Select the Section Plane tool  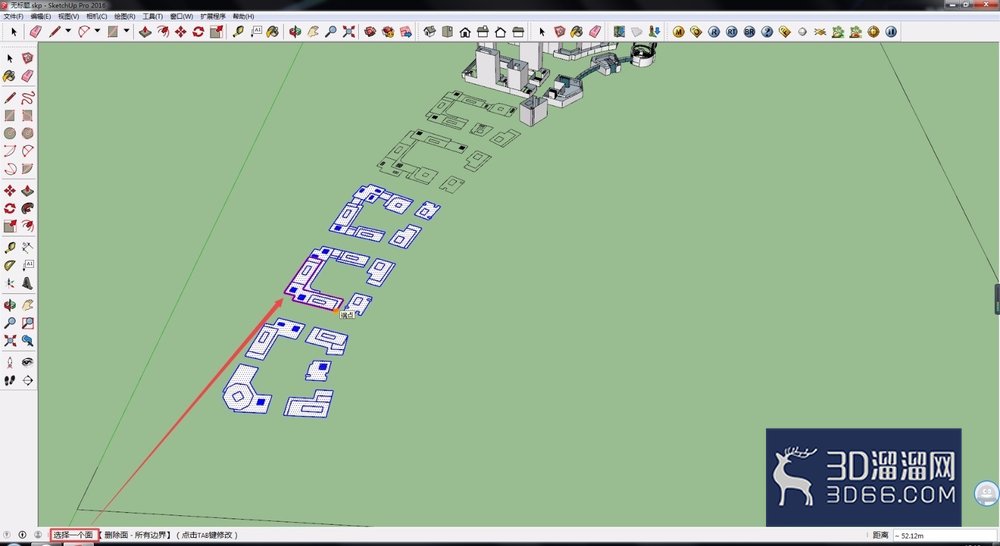[27, 380]
